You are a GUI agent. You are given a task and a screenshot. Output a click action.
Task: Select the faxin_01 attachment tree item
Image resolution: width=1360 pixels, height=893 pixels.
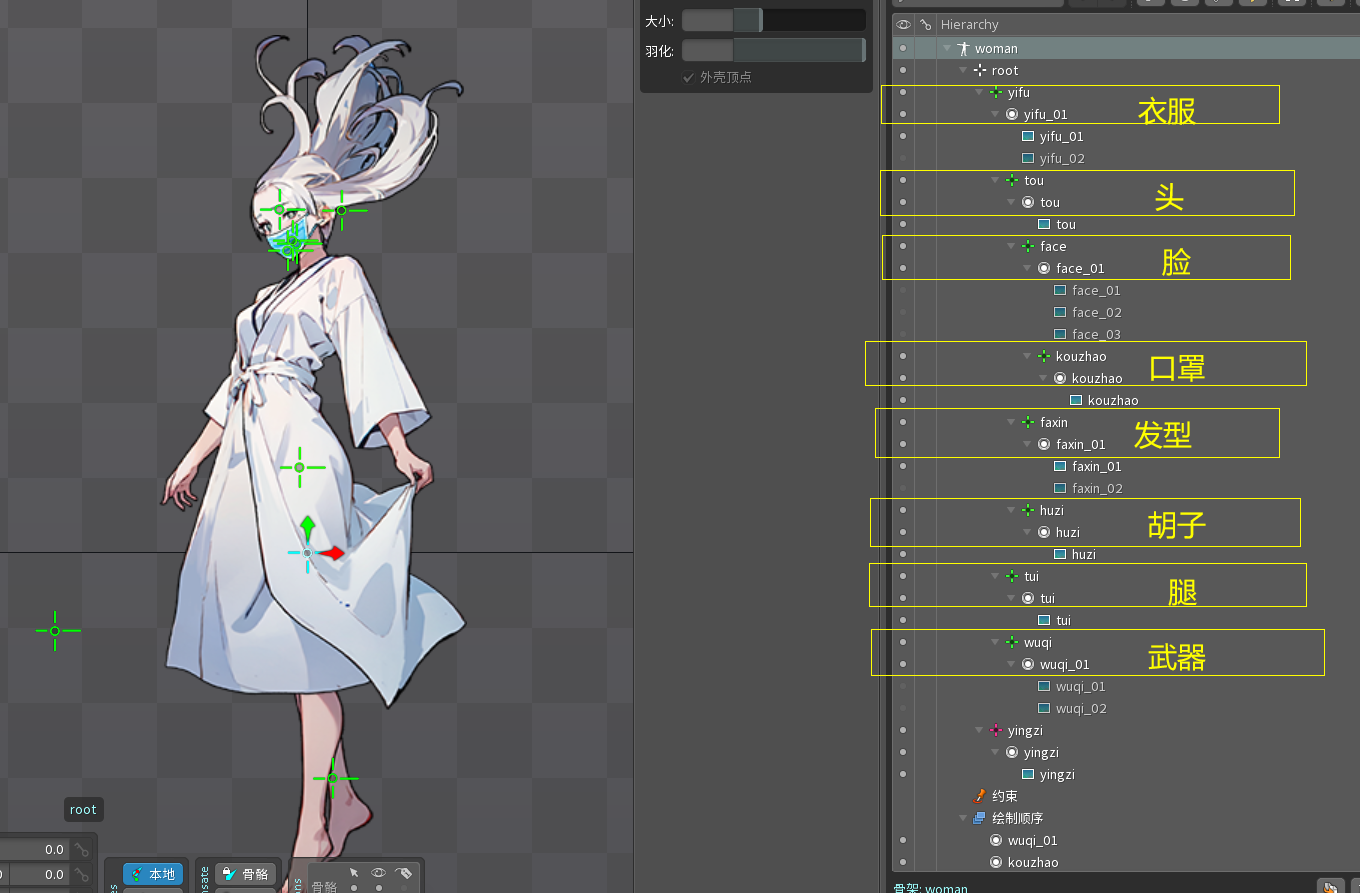tap(1096, 466)
